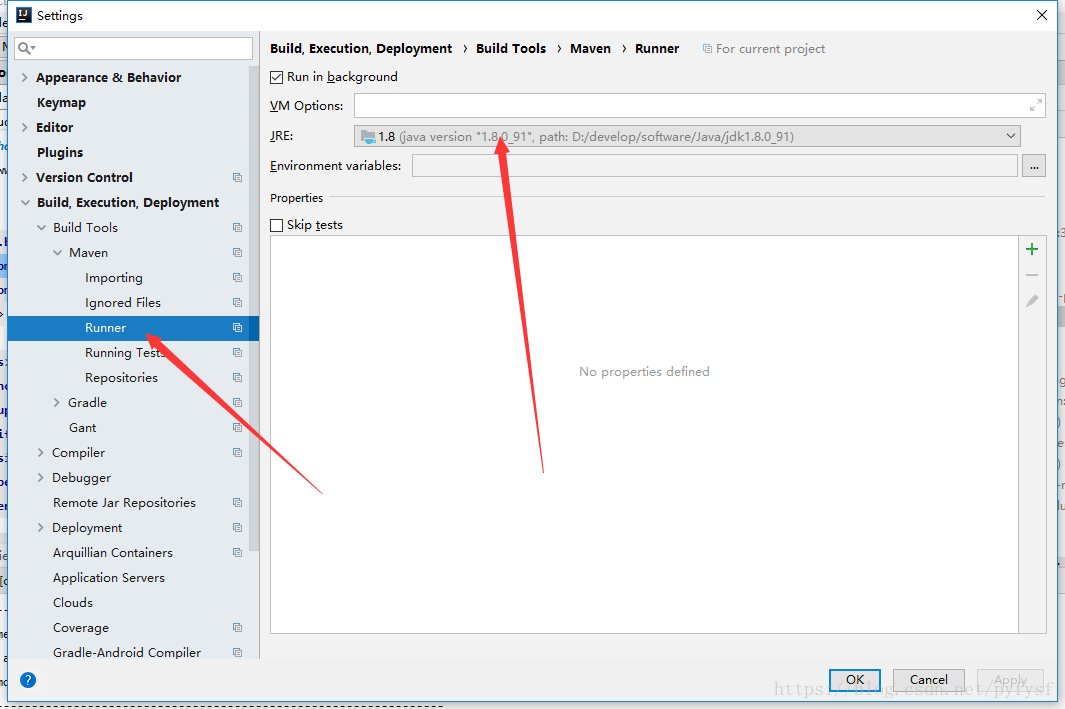The height and width of the screenshot is (709, 1065).
Task: Click project-level icon beside Runner
Action: click(x=237, y=328)
